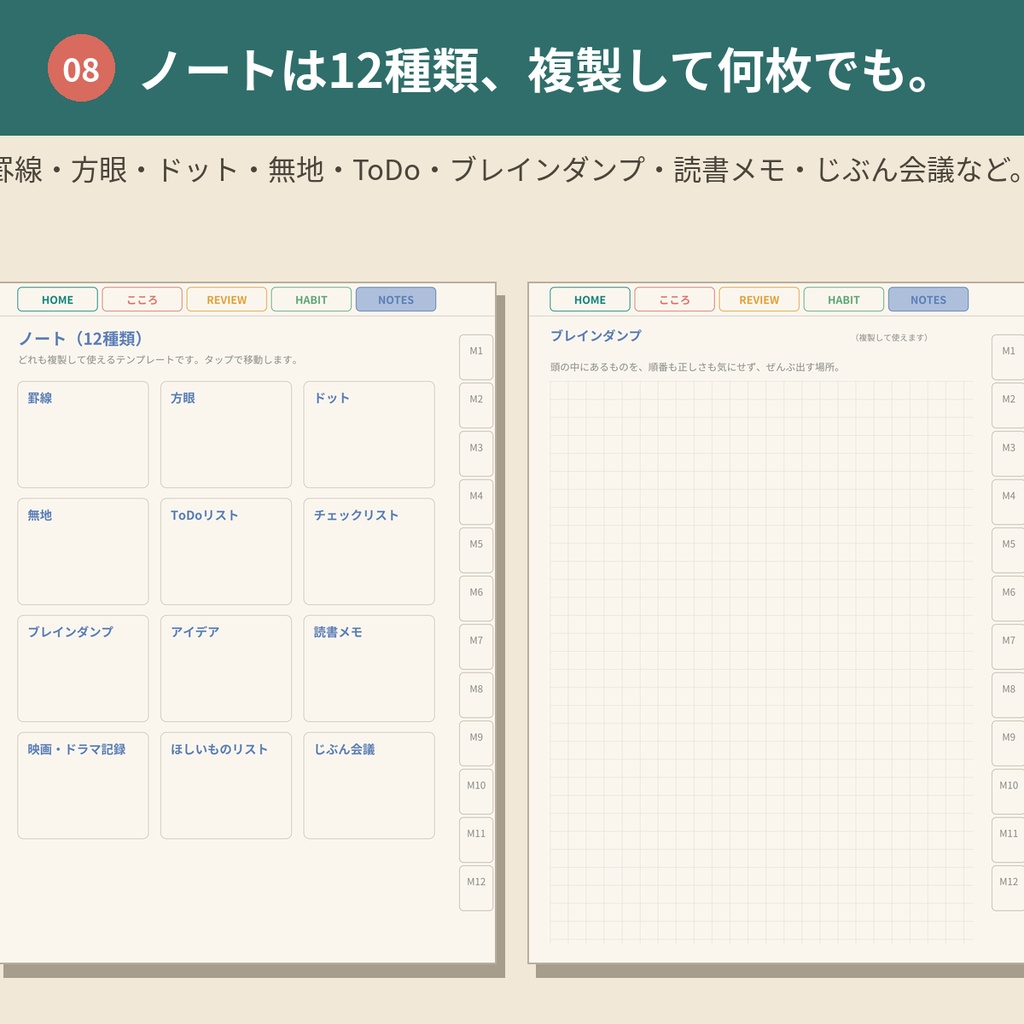
Task: Click the ノートは12種類 banner title
Action: [535, 70]
